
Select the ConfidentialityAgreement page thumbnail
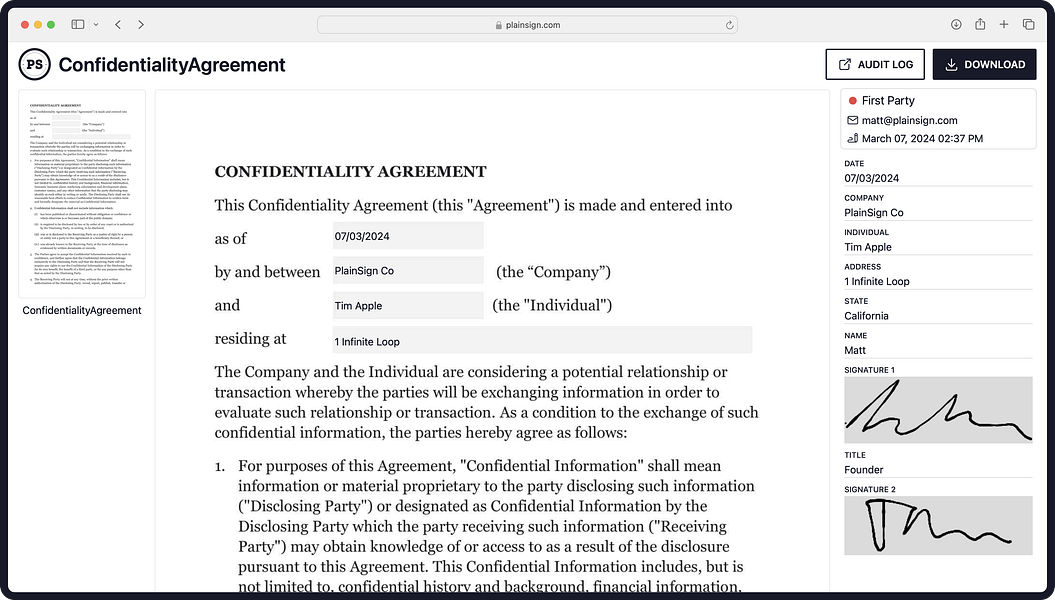[x=82, y=194]
